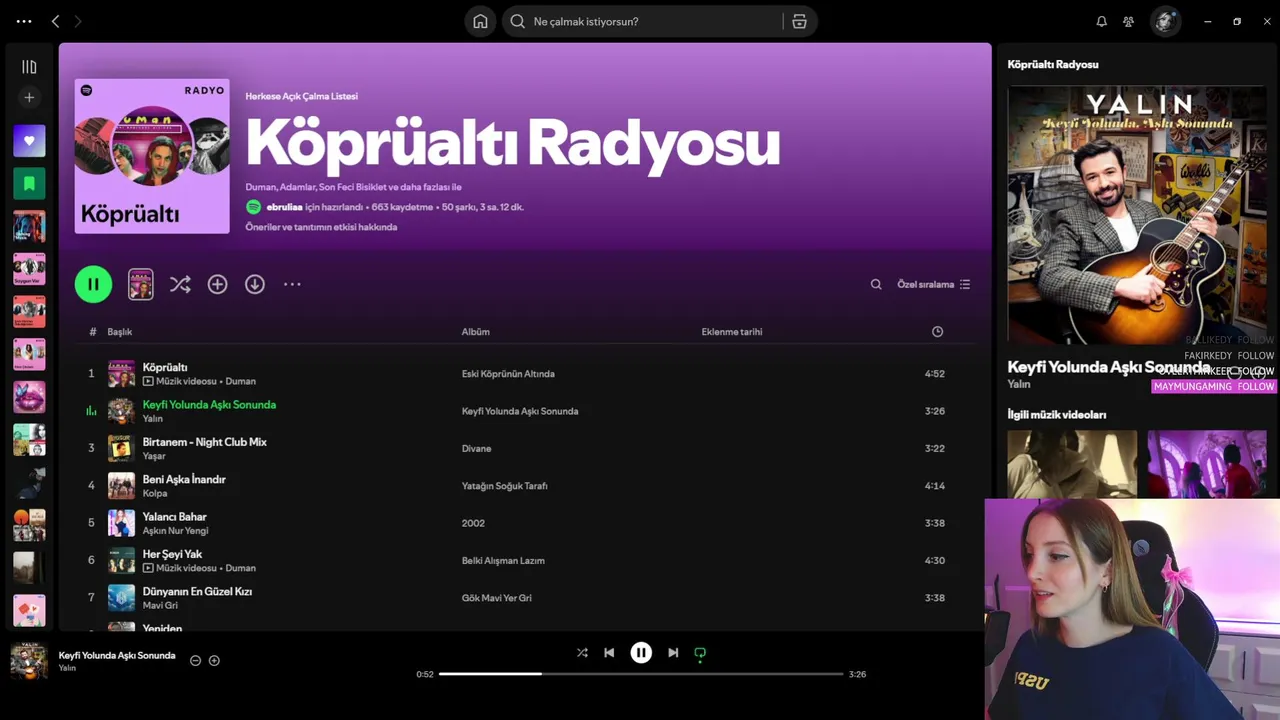The height and width of the screenshot is (720, 1280).
Task: Open artist Aşkın Nur Yengi link
Action: point(175,531)
